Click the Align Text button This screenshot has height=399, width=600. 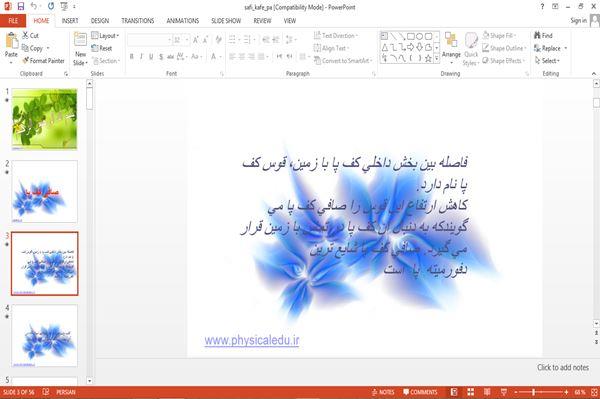tap(331, 48)
